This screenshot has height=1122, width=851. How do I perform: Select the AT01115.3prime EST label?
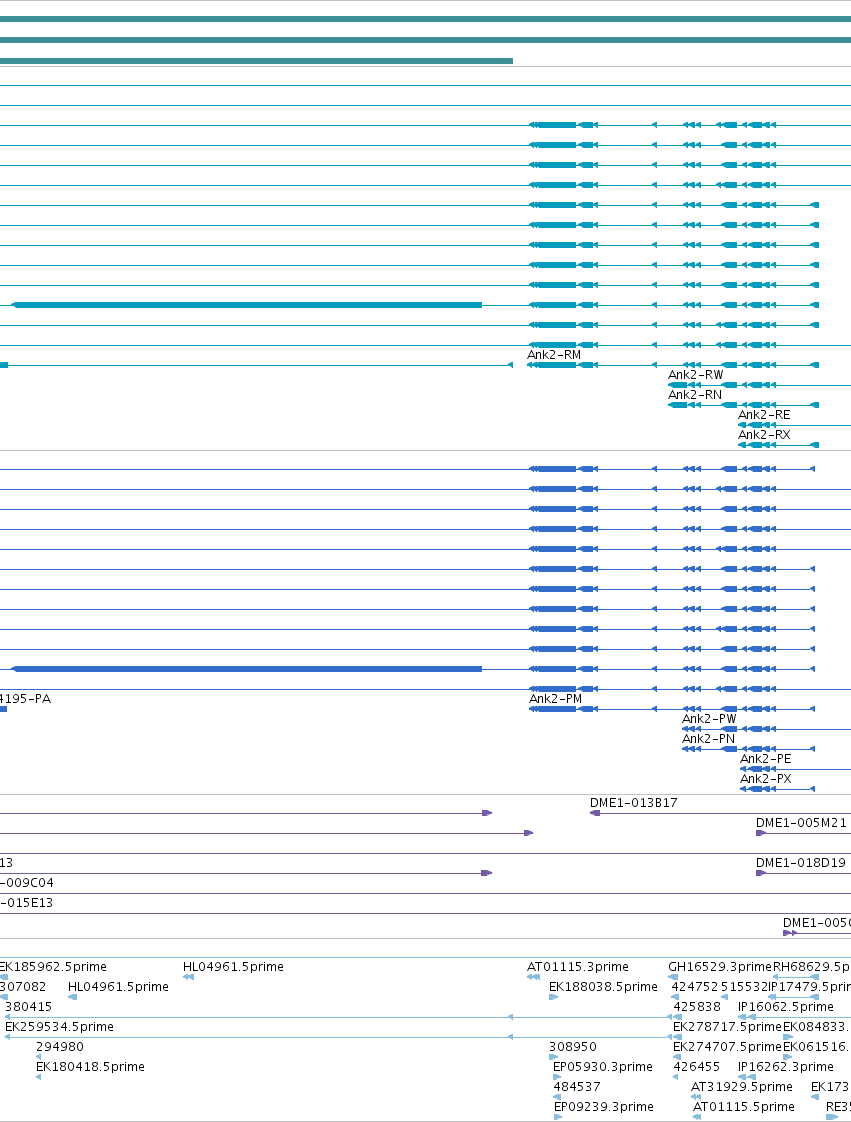pyautogui.click(x=578, y=967)
